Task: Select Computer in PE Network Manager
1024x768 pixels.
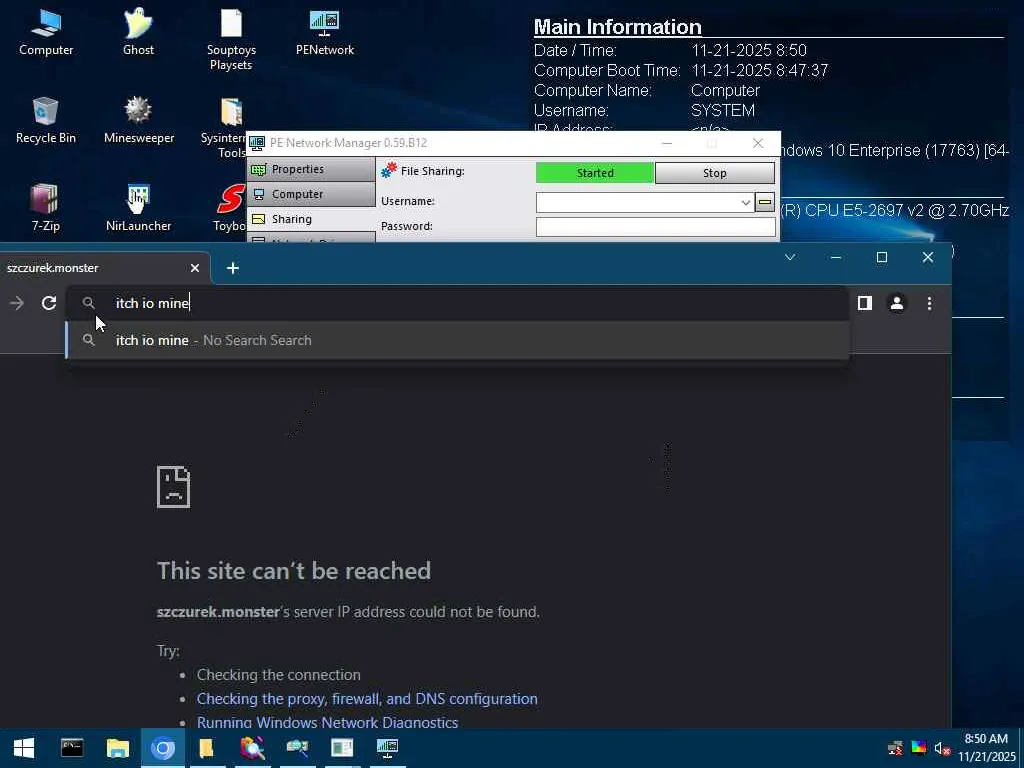Action: point(311,194)
